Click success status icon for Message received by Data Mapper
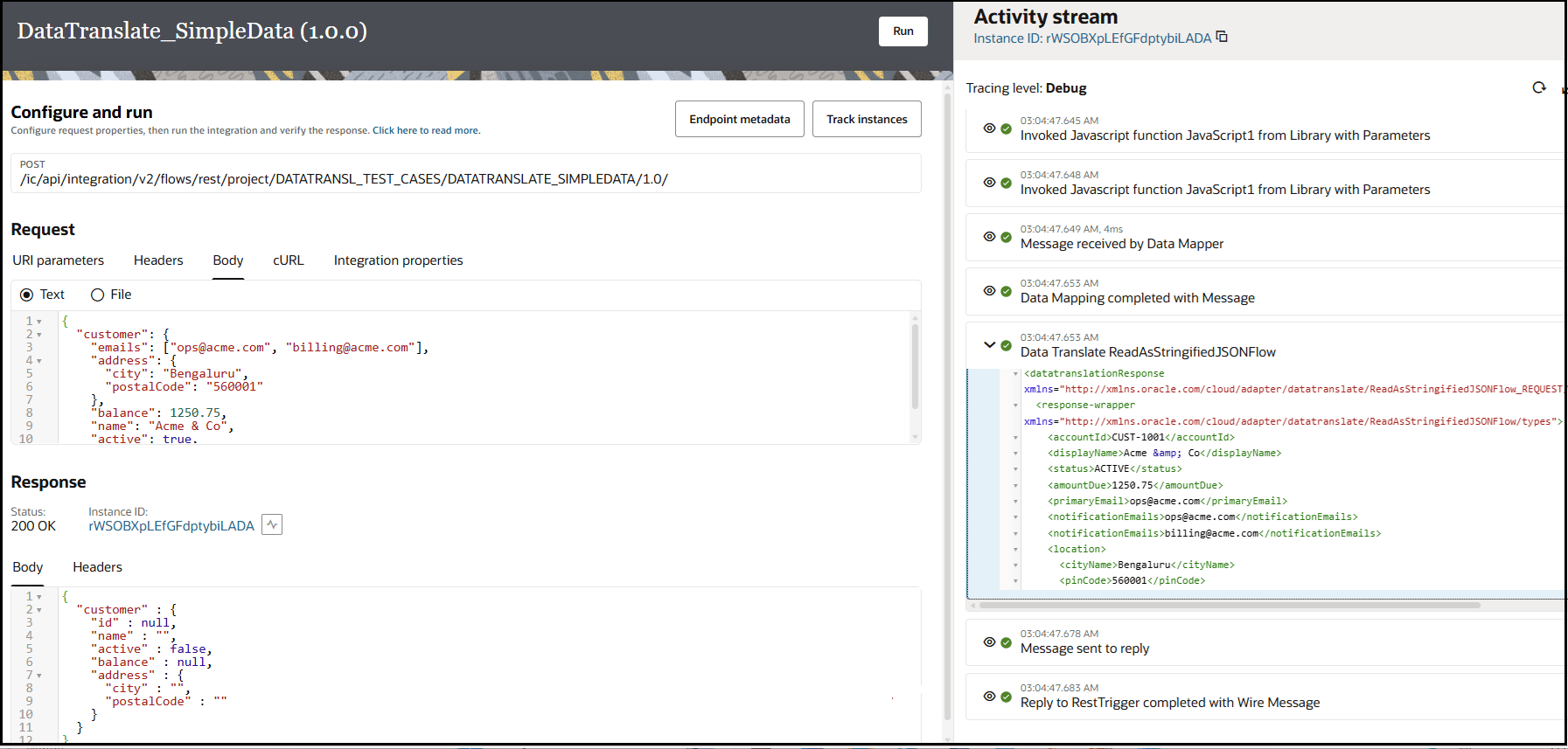 point(1007,237)
